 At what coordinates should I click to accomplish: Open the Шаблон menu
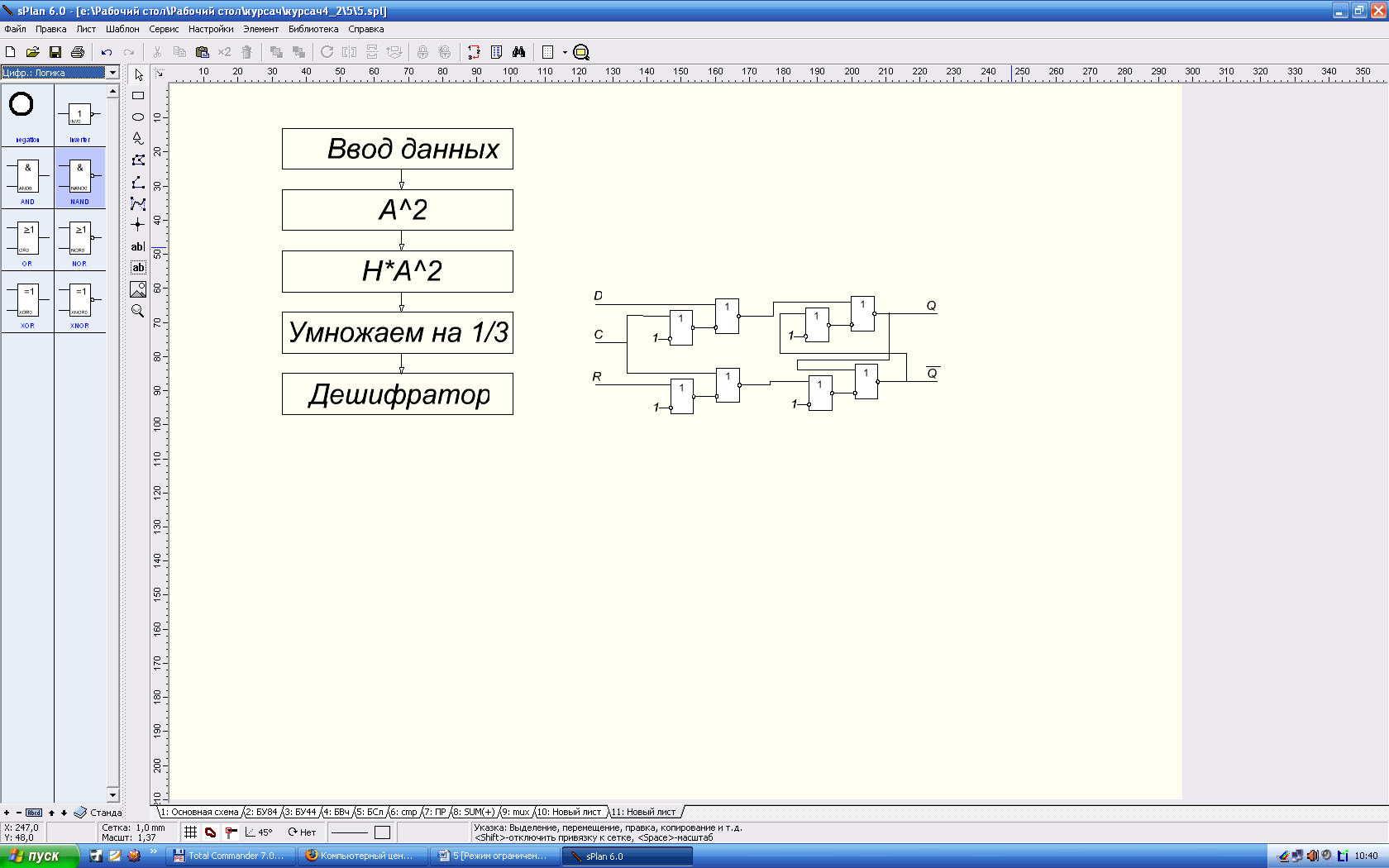pyautogui.click(x=122, y=29)
